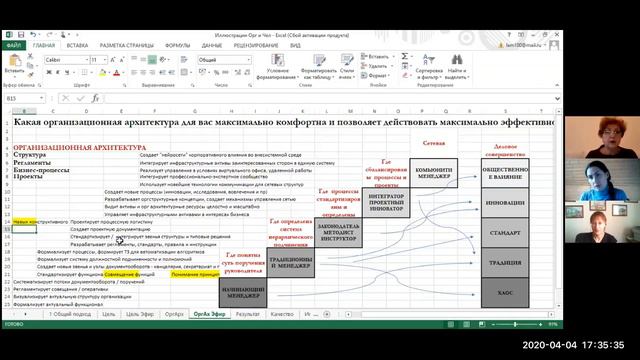Center text horizontally
640x360 pixels.
click(x=143, y=72)
